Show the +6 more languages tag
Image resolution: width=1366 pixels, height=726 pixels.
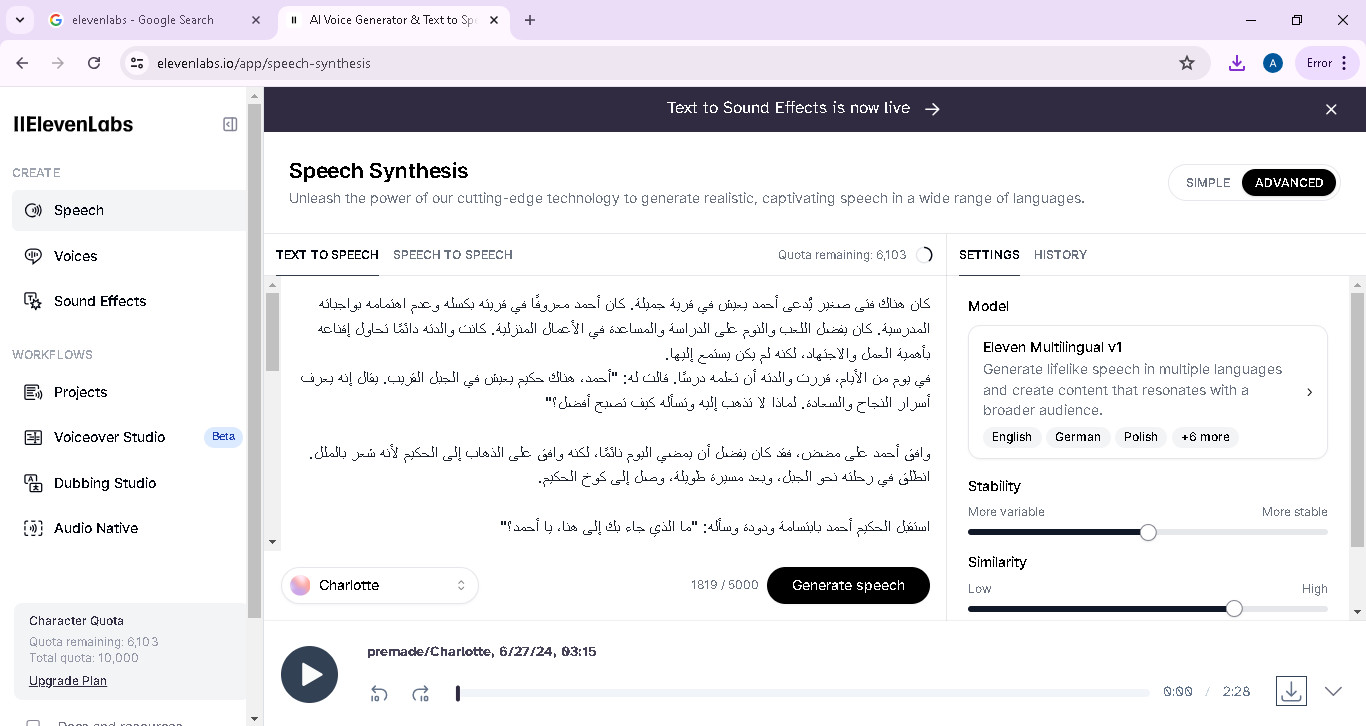tap(1205, 437)
